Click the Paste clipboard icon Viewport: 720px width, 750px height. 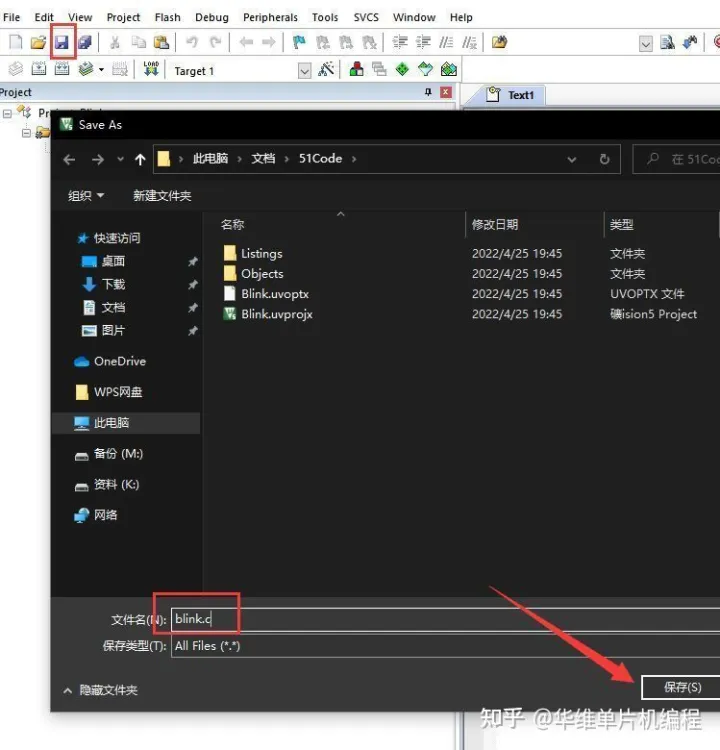(x=161, y=42)
